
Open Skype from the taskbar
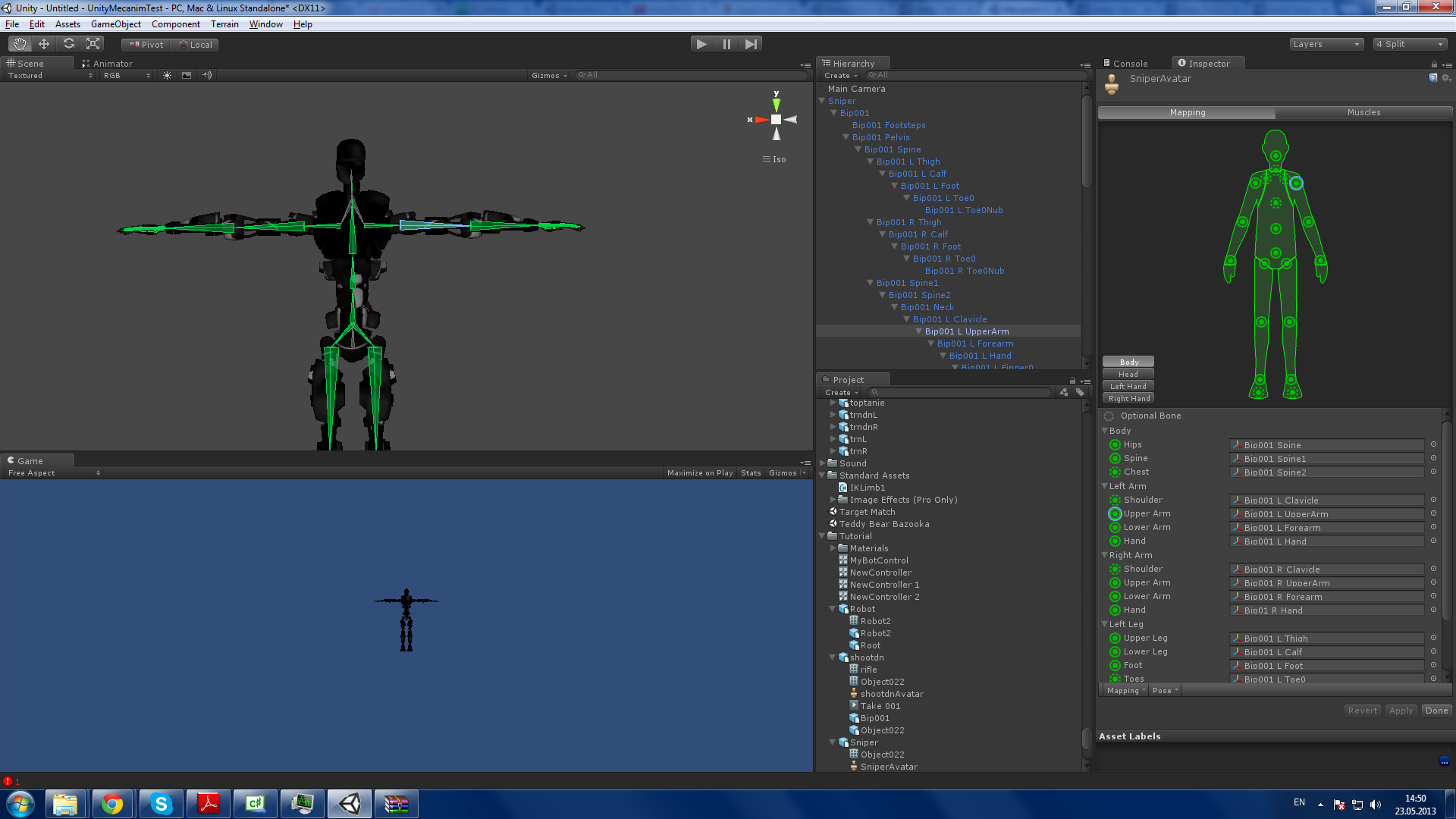[161, 804]
